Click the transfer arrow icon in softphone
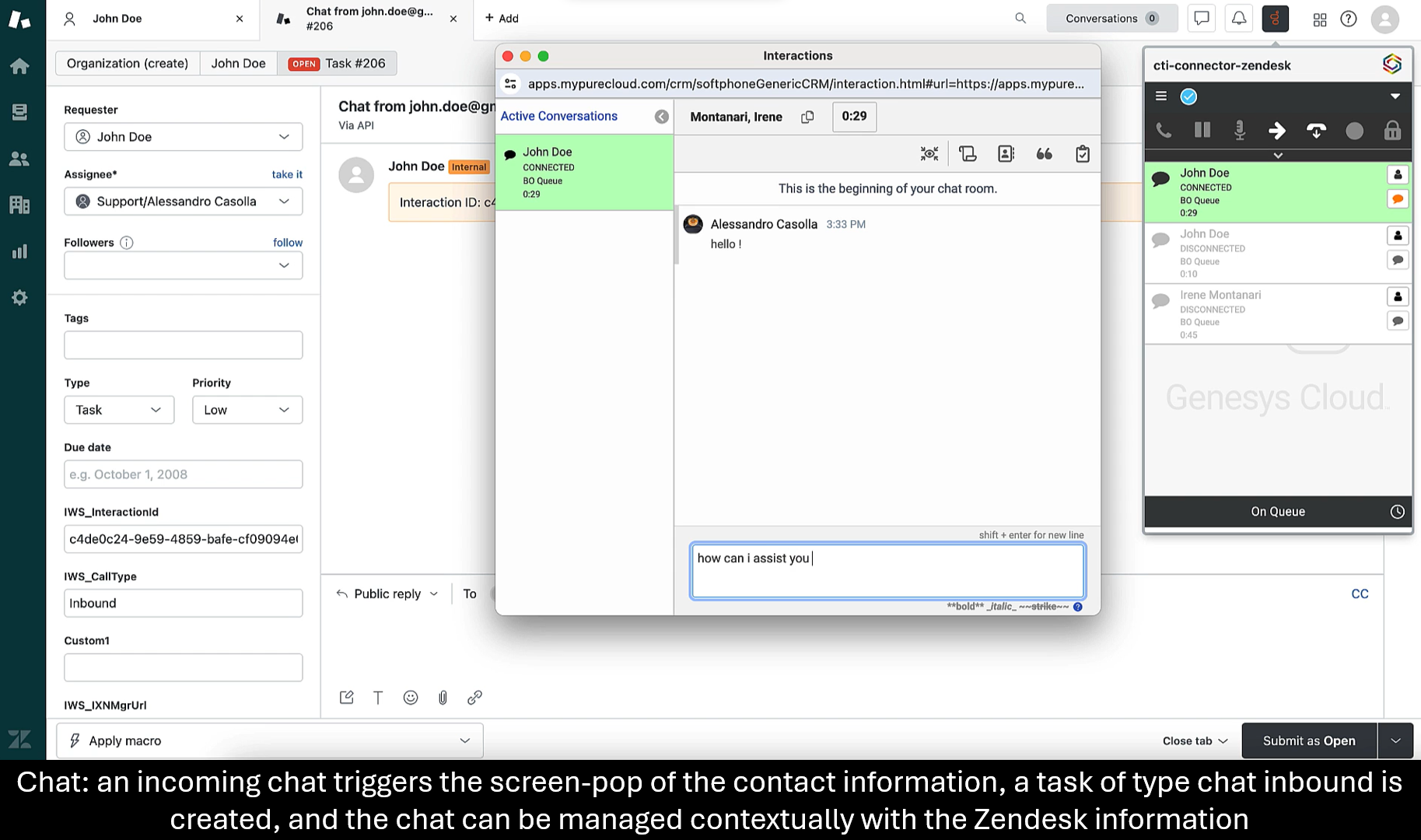This screenshot has height=840, width=1421. [1277, 131]
